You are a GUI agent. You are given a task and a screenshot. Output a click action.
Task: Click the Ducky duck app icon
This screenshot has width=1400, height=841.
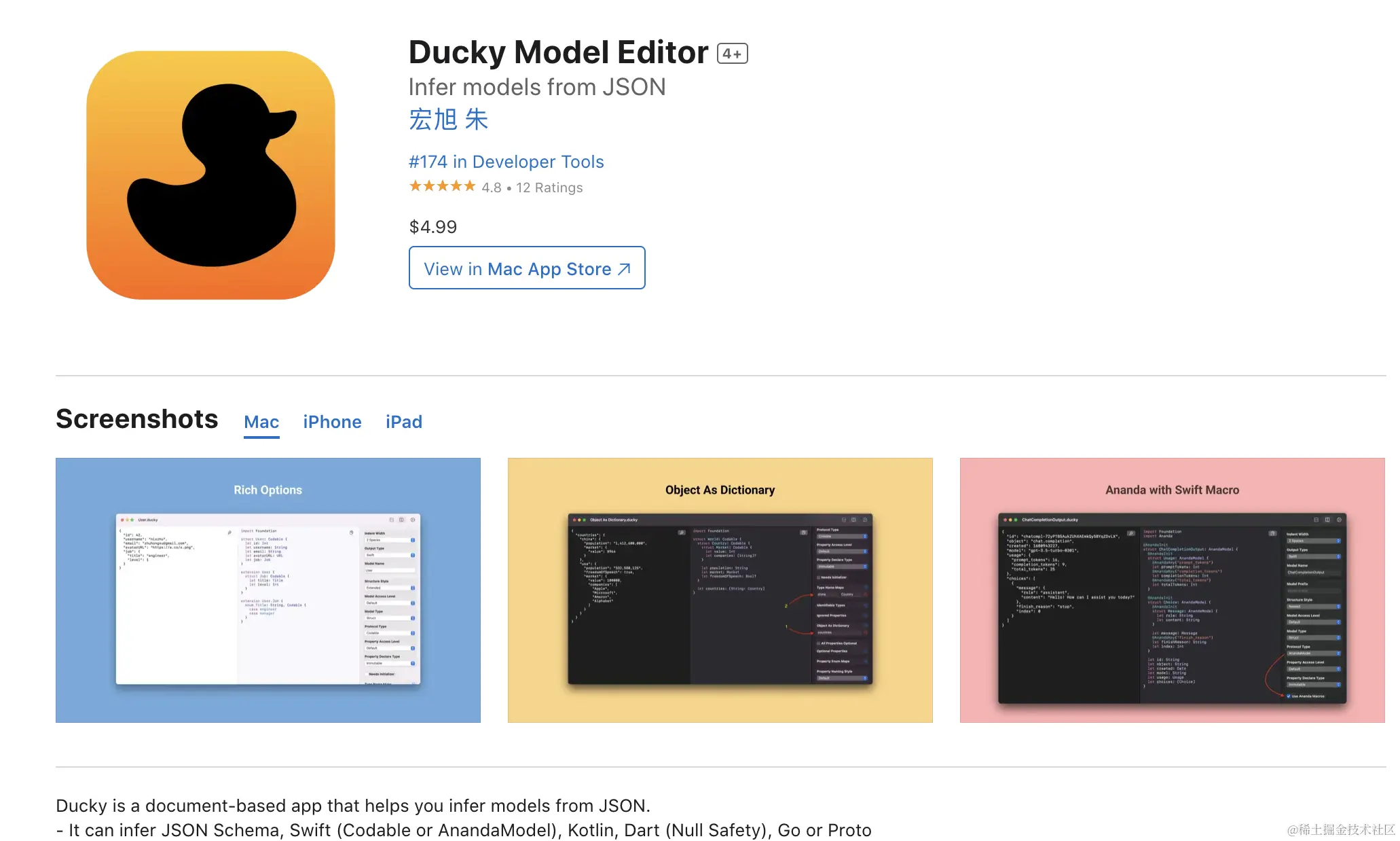pos(210,175)
